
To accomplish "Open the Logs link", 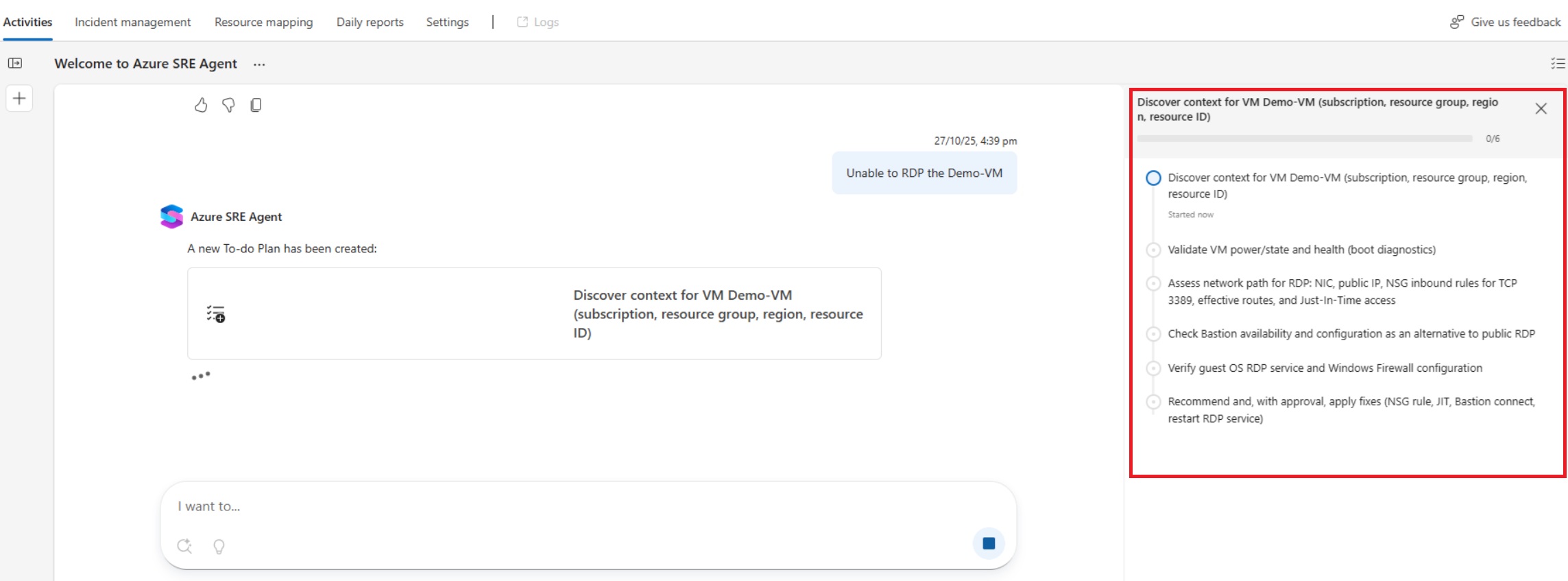I will click(x=538, y=22).
